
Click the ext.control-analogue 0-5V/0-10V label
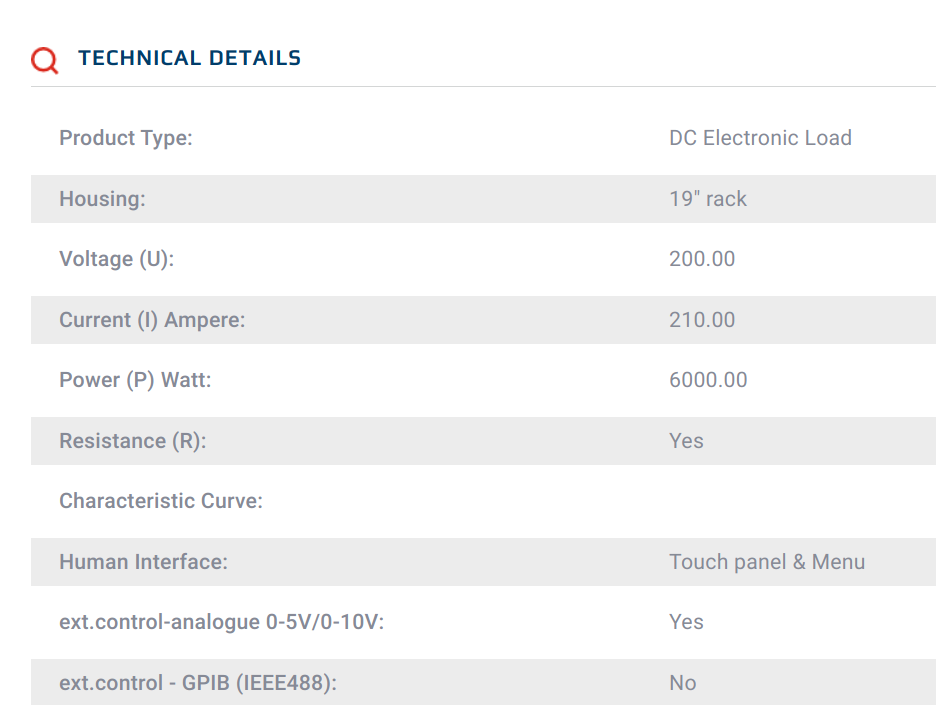click(x=221, y=622)
